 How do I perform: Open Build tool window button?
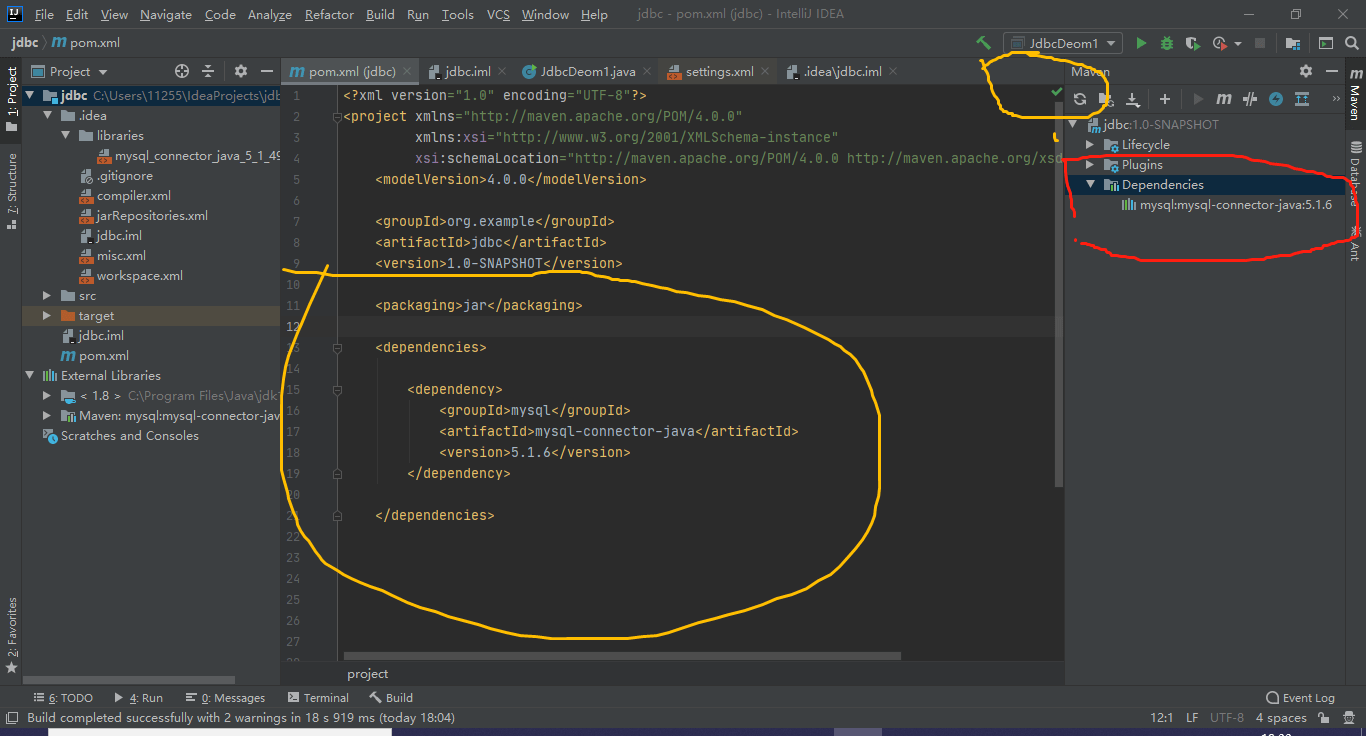391,698
